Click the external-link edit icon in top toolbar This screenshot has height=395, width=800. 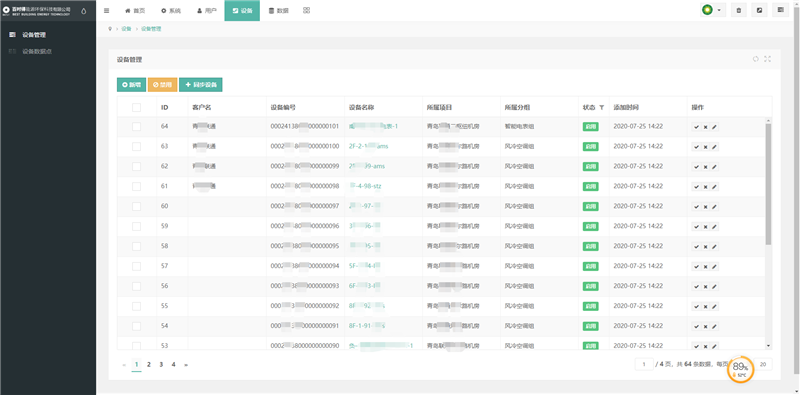tap(760, 10)
